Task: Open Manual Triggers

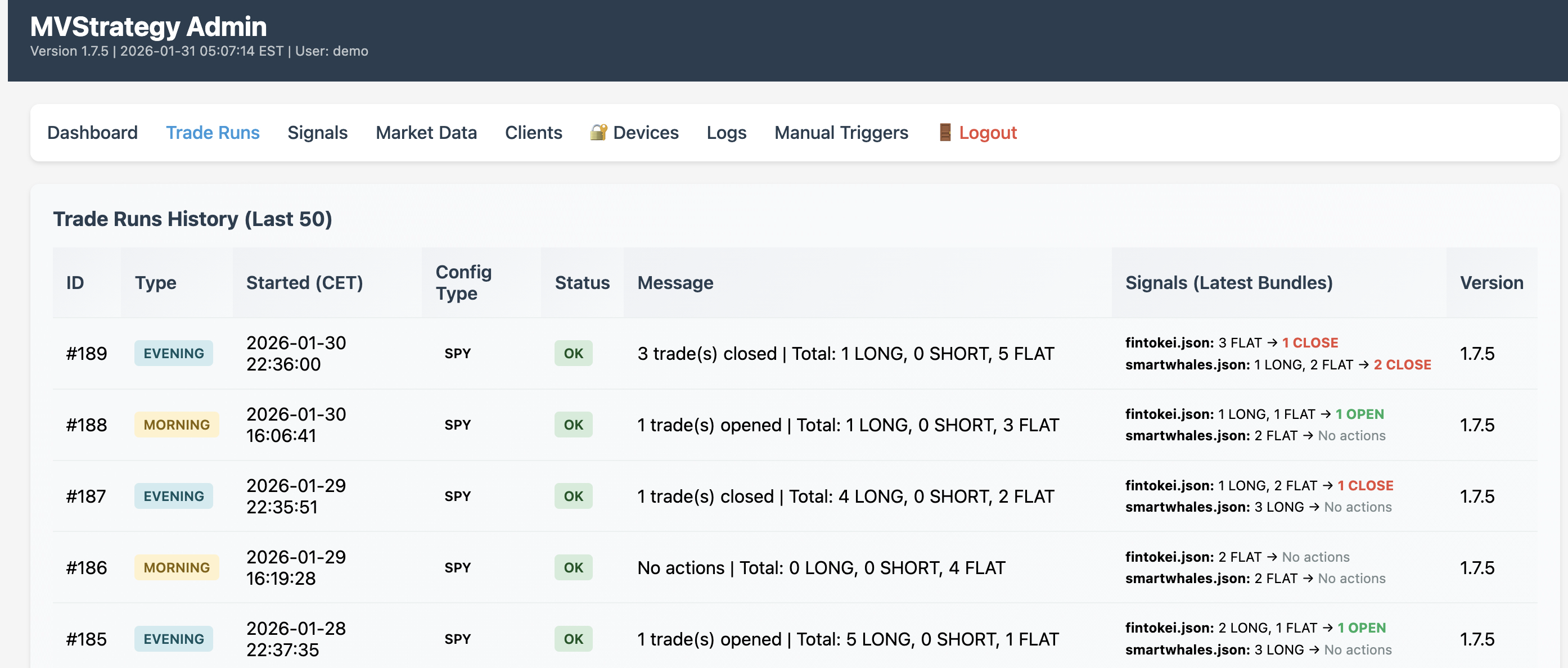Action: 841,132
